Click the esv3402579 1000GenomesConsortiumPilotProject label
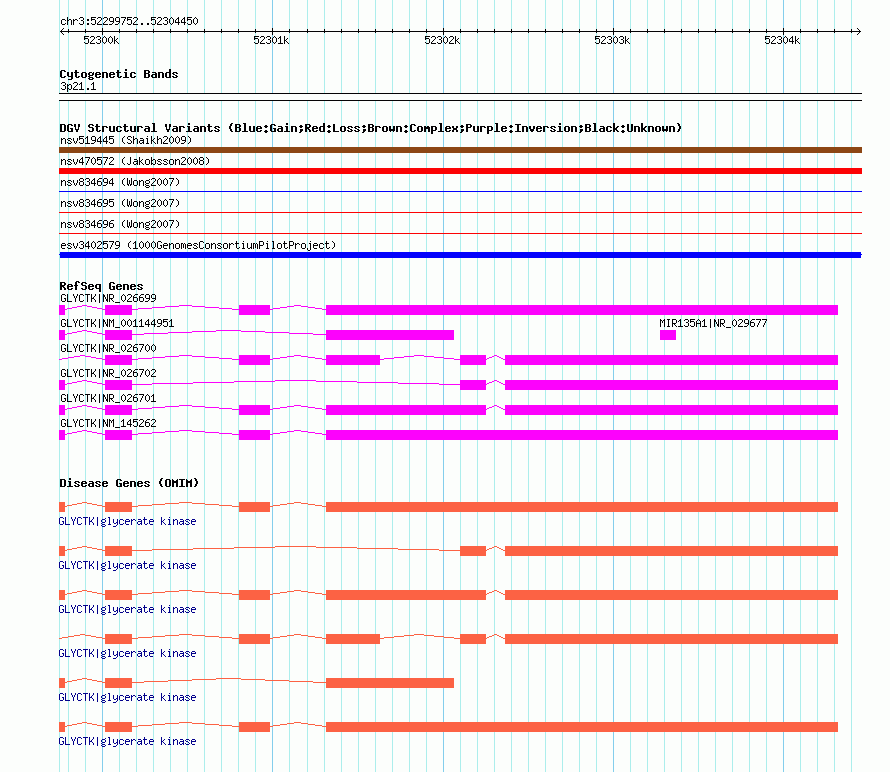The width and height of the screenshot is (890, 772). (x=198, y=245)
